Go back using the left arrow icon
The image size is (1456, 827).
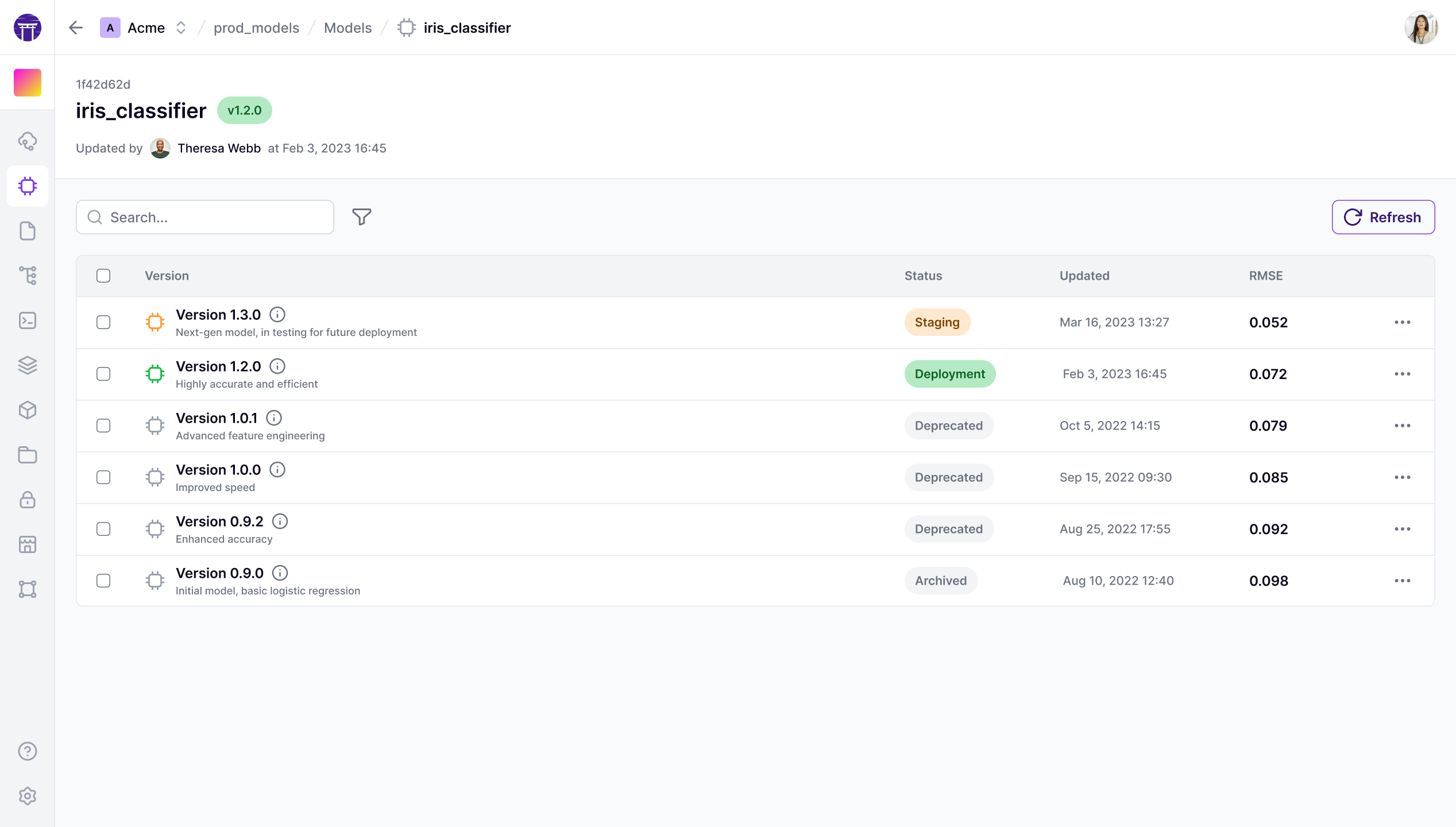(x=76, y=28)
